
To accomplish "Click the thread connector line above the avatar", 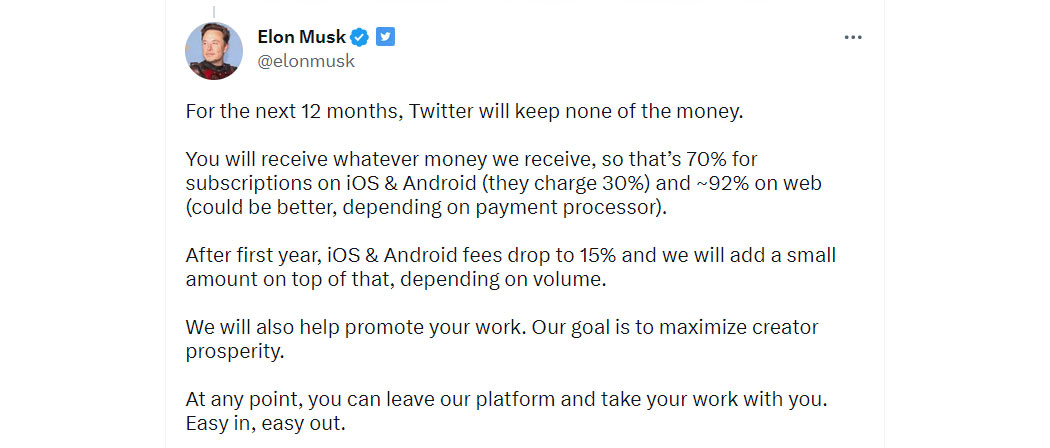I will pyautogui.click(x=214, y=12).
